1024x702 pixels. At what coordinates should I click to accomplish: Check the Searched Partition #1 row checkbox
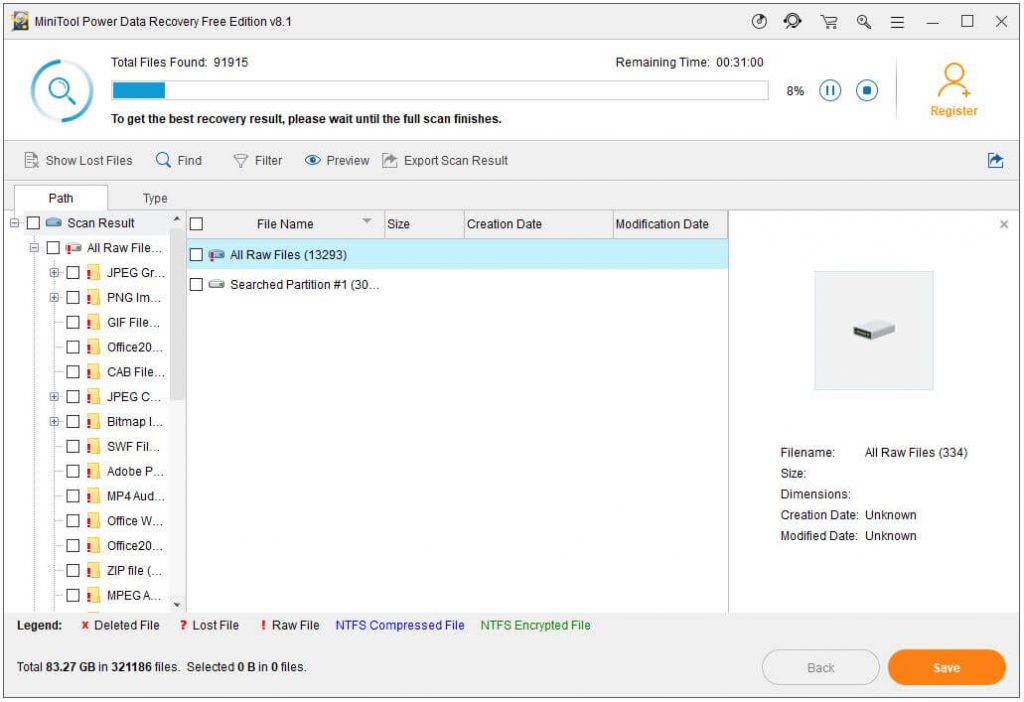click(196, 284)
